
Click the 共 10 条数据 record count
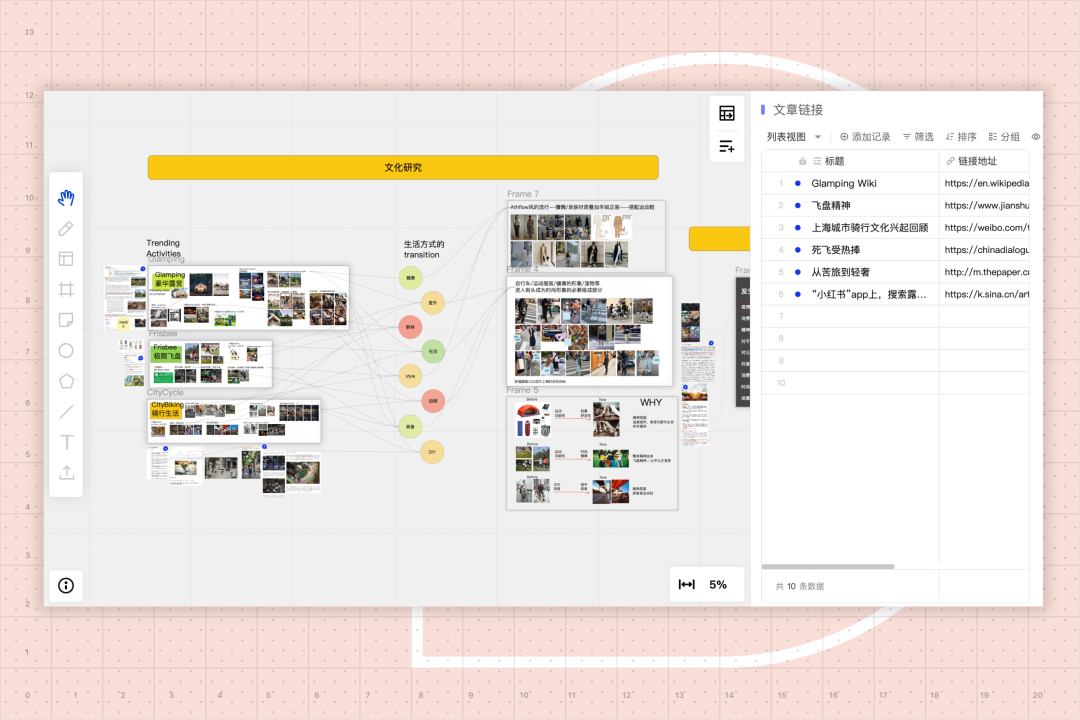point(800,586)
